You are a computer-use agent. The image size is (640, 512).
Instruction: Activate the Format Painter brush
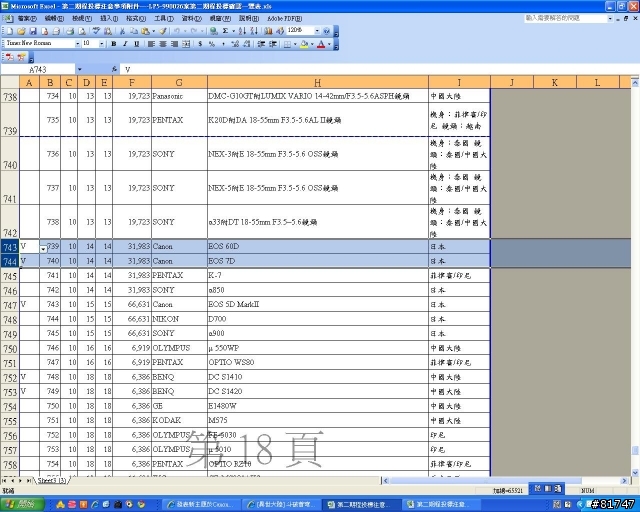click(x=163, y=31)
